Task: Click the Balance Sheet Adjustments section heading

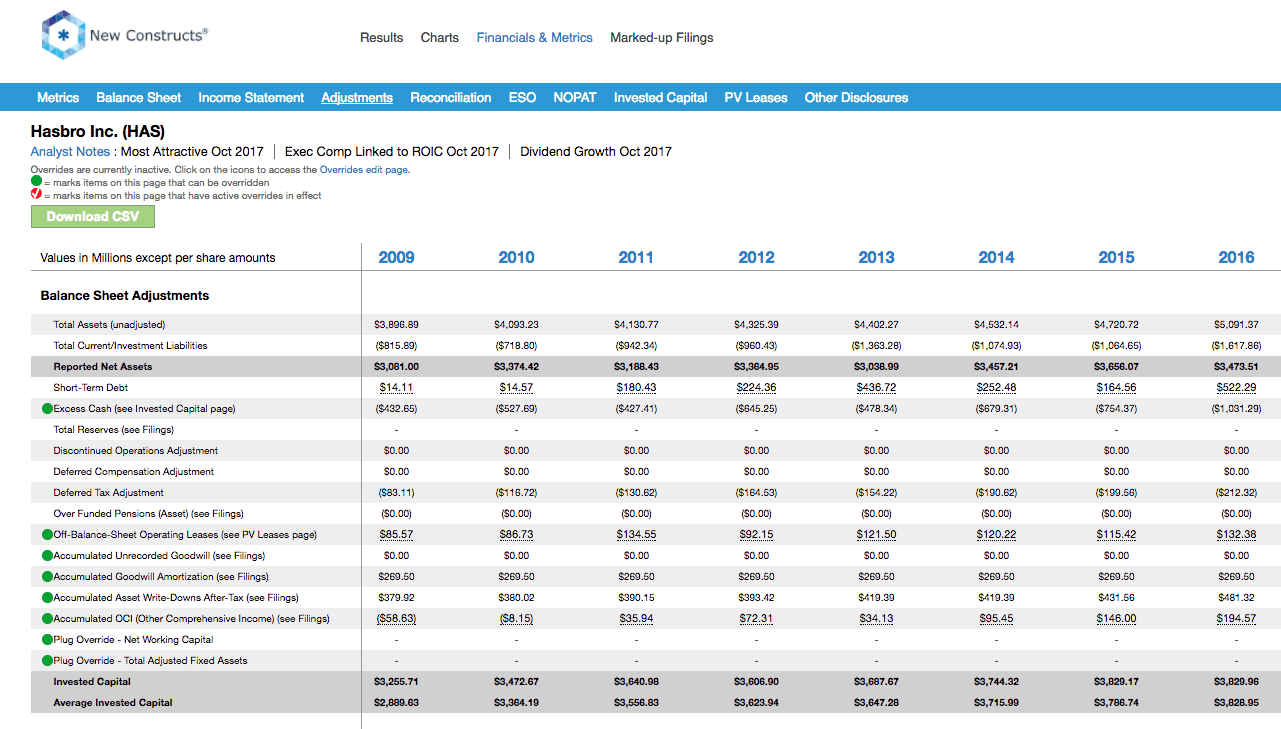Action: 125,296
